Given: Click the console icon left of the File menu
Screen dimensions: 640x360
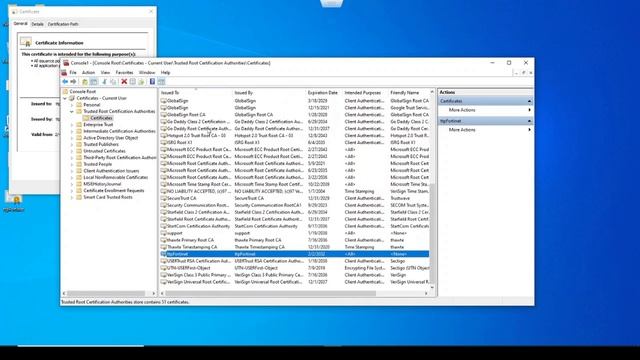Looking at the screenshot, I should [64, 73].
